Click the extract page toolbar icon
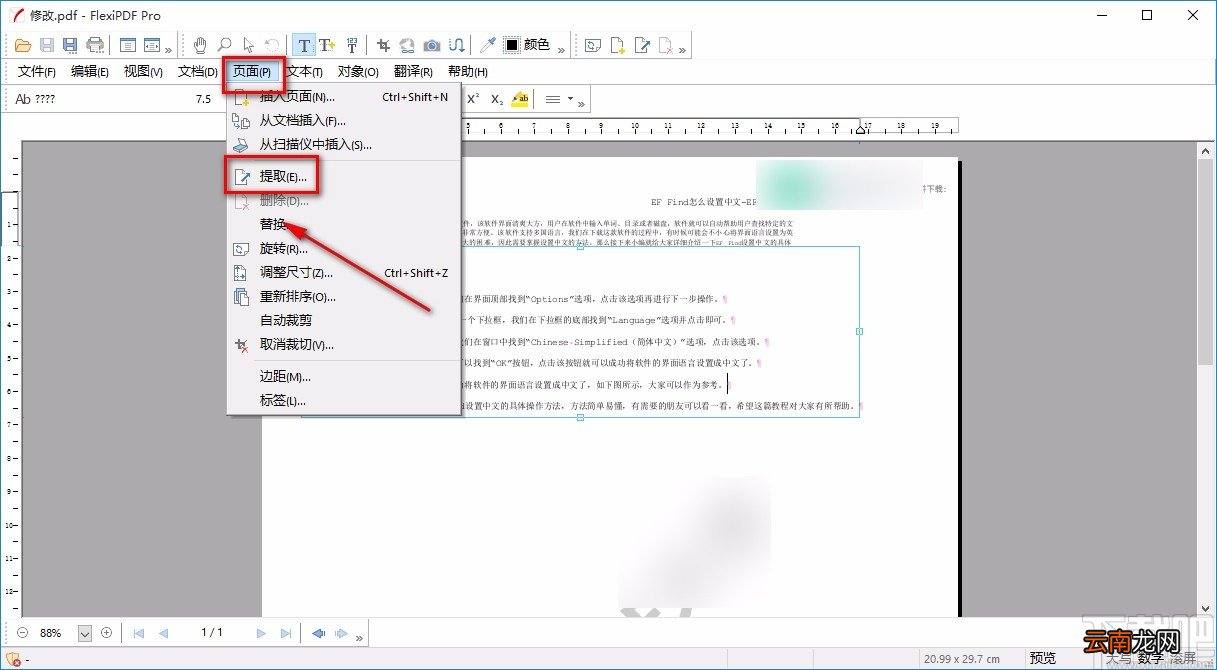Viewport: 1217px width, 670px height. [642, 45]
